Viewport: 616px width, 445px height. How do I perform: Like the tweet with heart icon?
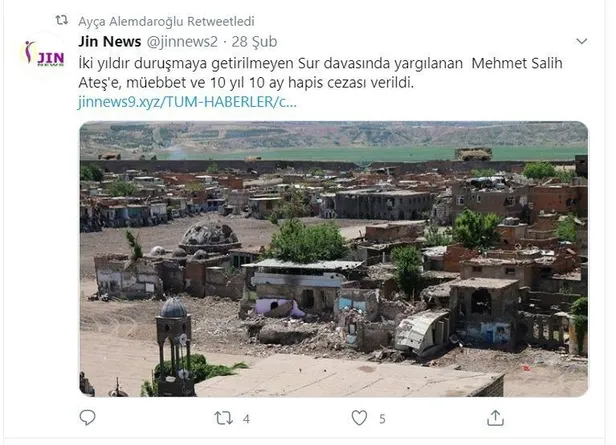point(359,418)
